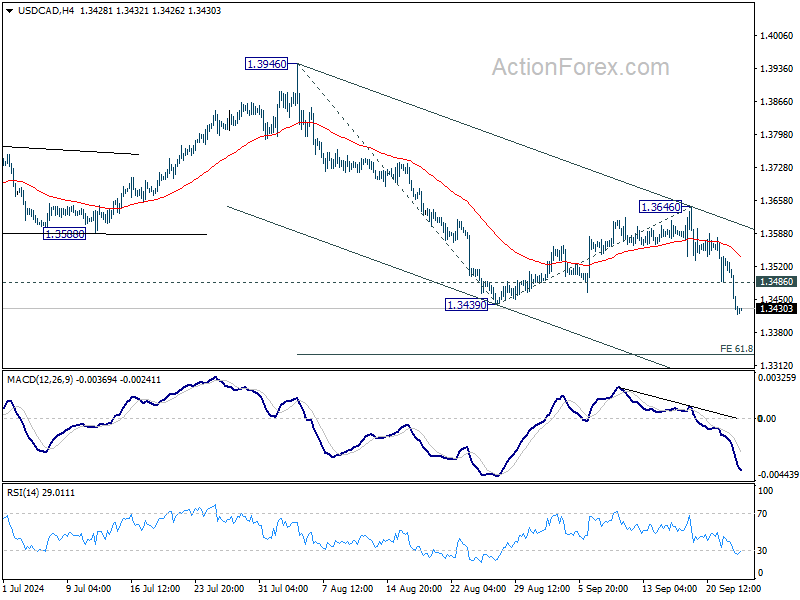Select the 20 Sep 12:00 time label
The height and width of the screenshot is (600, 800).
(734, 588)
